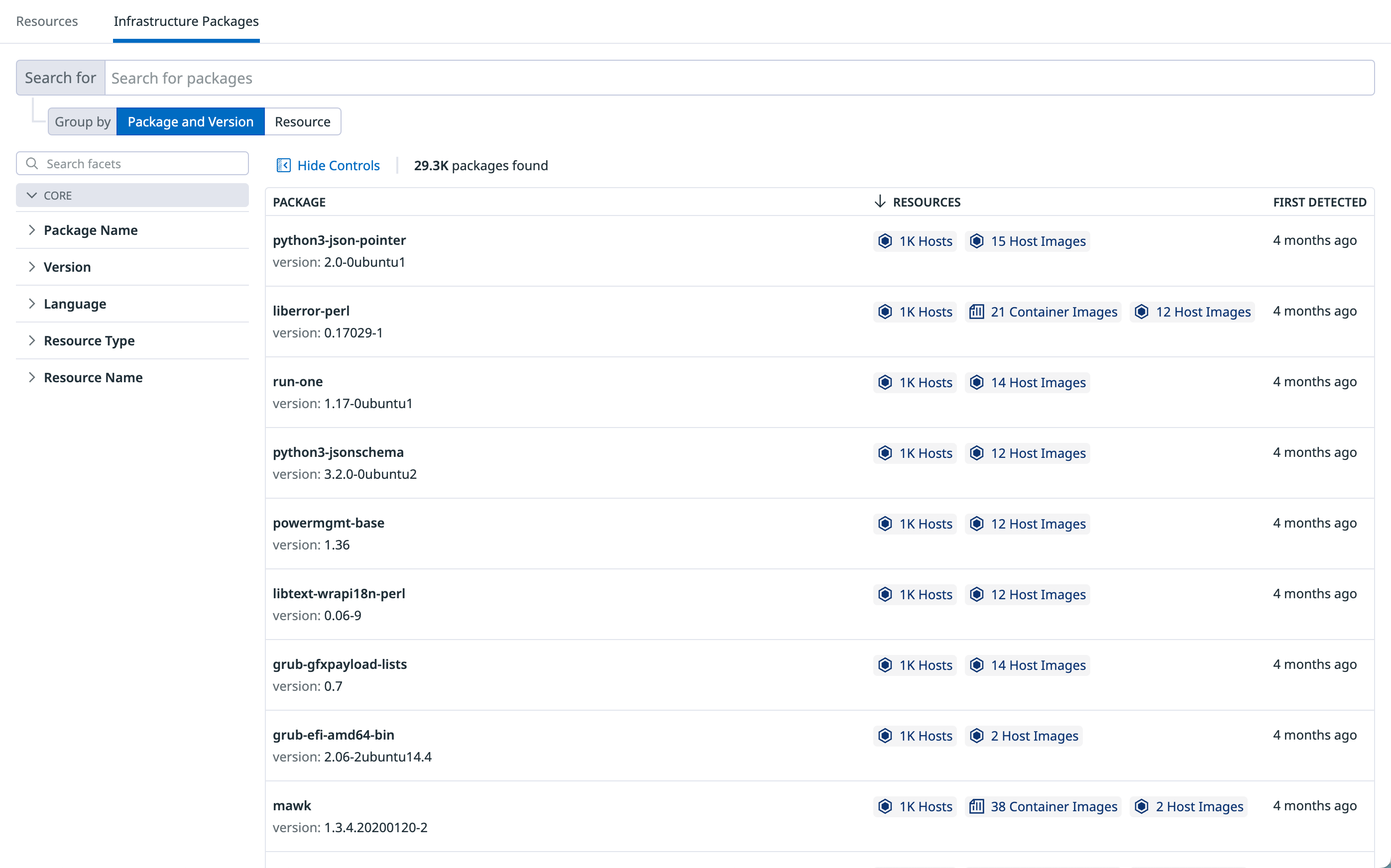The image size is (1391, 868).
Task: Click host image icon in run-one 14 Host Images
Action: [976, 382]
